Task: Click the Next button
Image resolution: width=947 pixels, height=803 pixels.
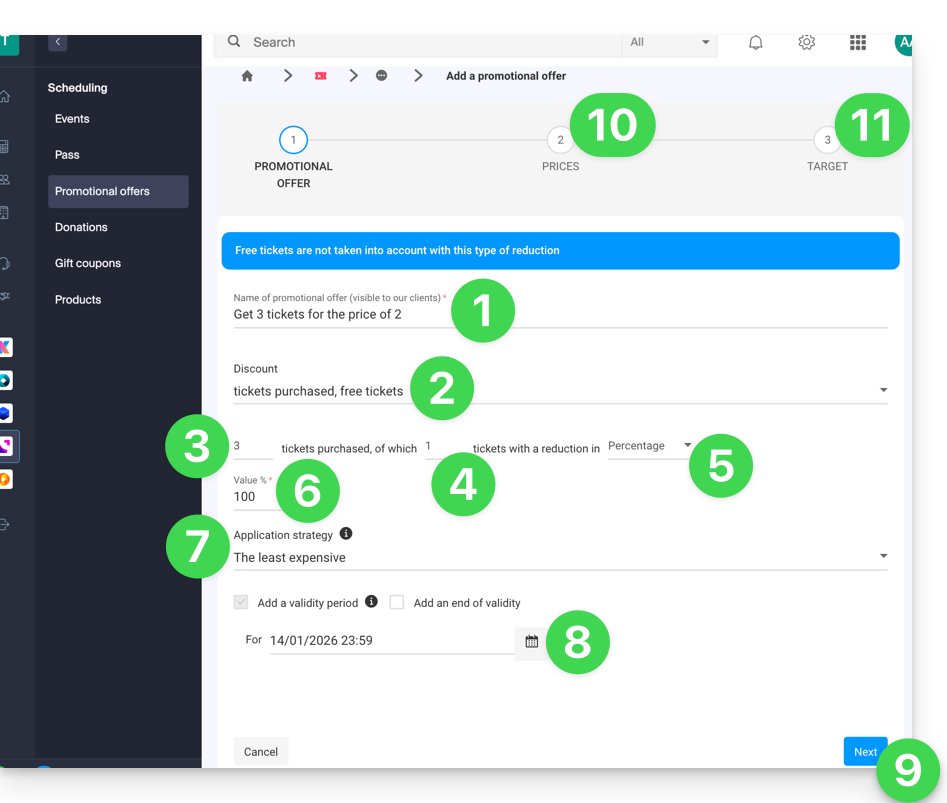Action: pyautogui.click(x=864, y=752)
